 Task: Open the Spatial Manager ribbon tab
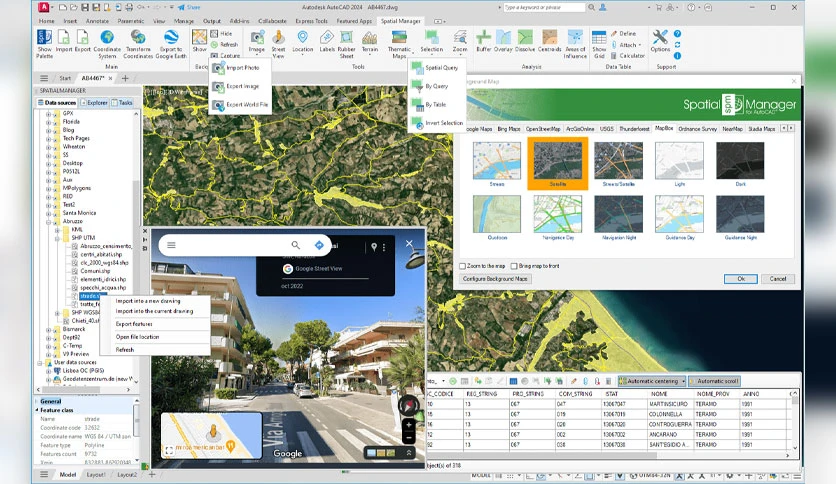(400, 21)
